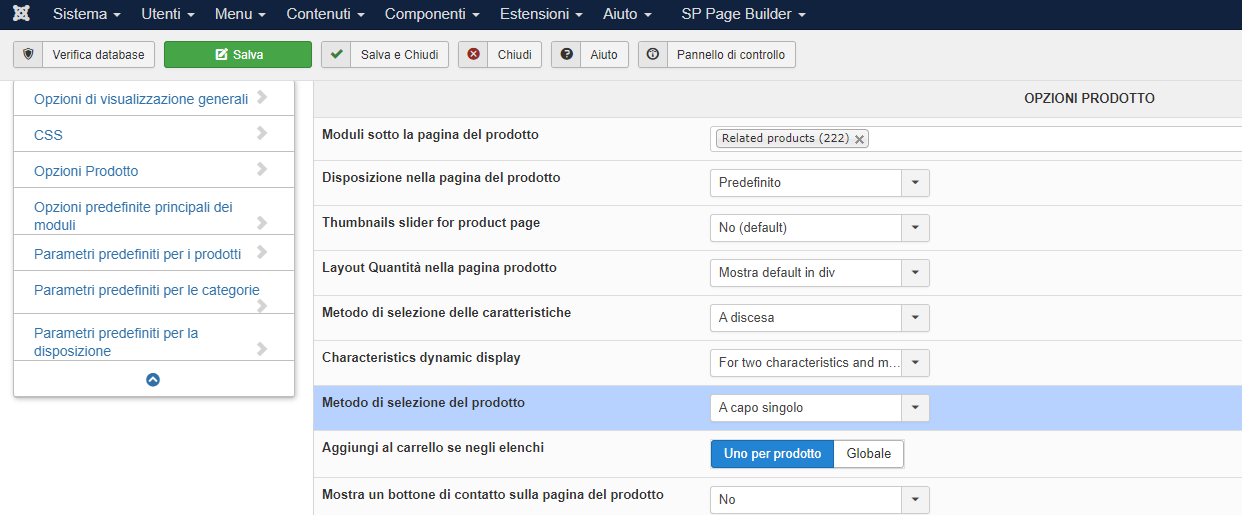
Task: Open the Estensioni menu
Action: point(541,15)
